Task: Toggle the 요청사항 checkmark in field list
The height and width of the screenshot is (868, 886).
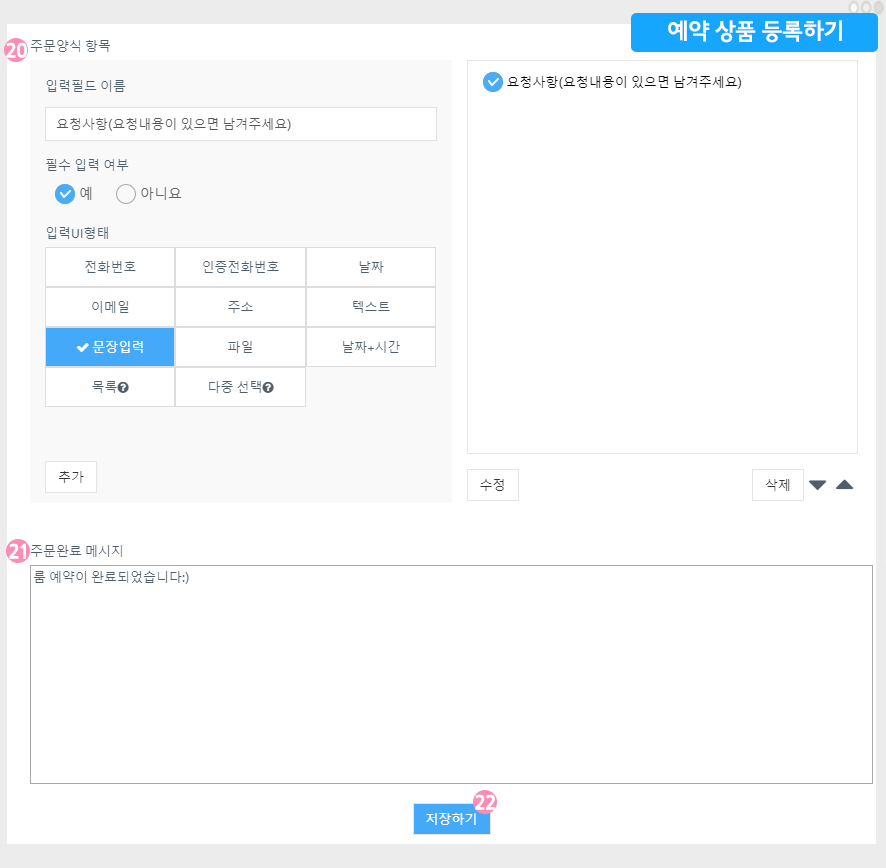Action: click(493, 82)
